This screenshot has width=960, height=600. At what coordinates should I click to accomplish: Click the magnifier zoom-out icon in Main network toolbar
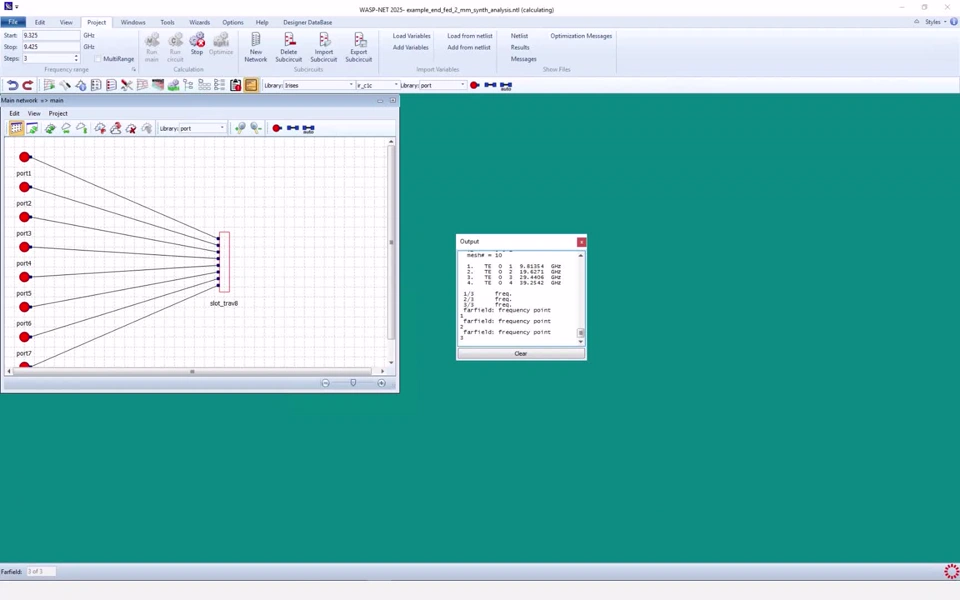pos(256,128)
